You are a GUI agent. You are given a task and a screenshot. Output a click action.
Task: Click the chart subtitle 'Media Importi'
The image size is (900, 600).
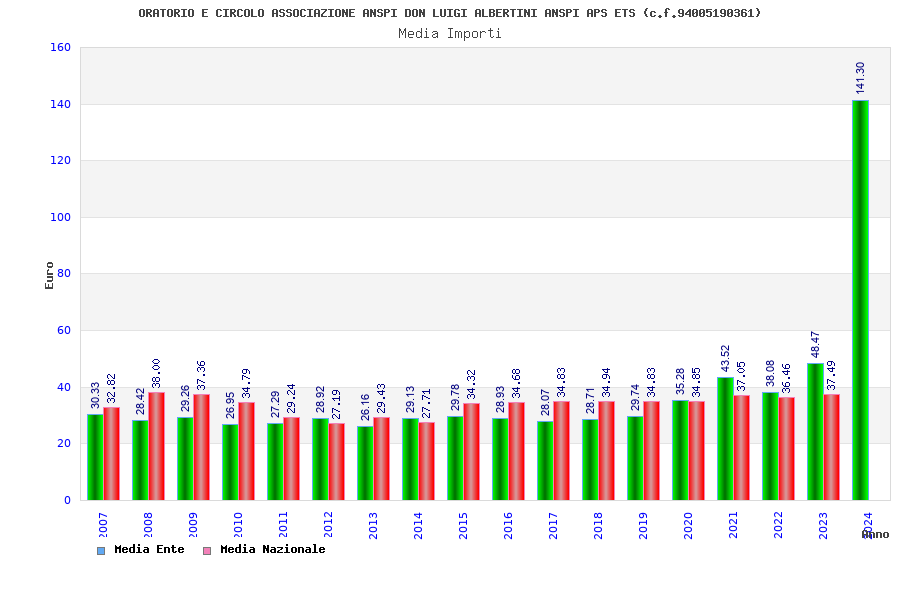pyautogui.click(x=450, y=33)
